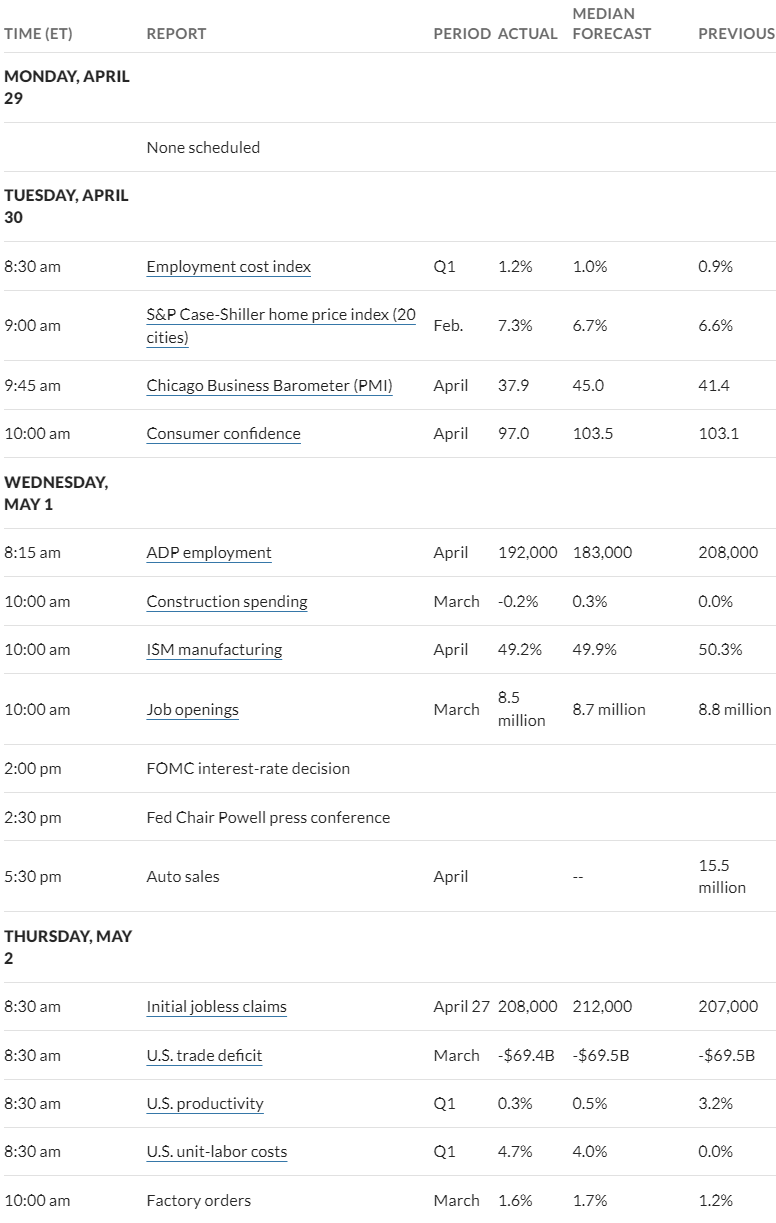Open the U.S. trade deficit link
This screenshot has height=1223, width=776.
click(204, 1056)
